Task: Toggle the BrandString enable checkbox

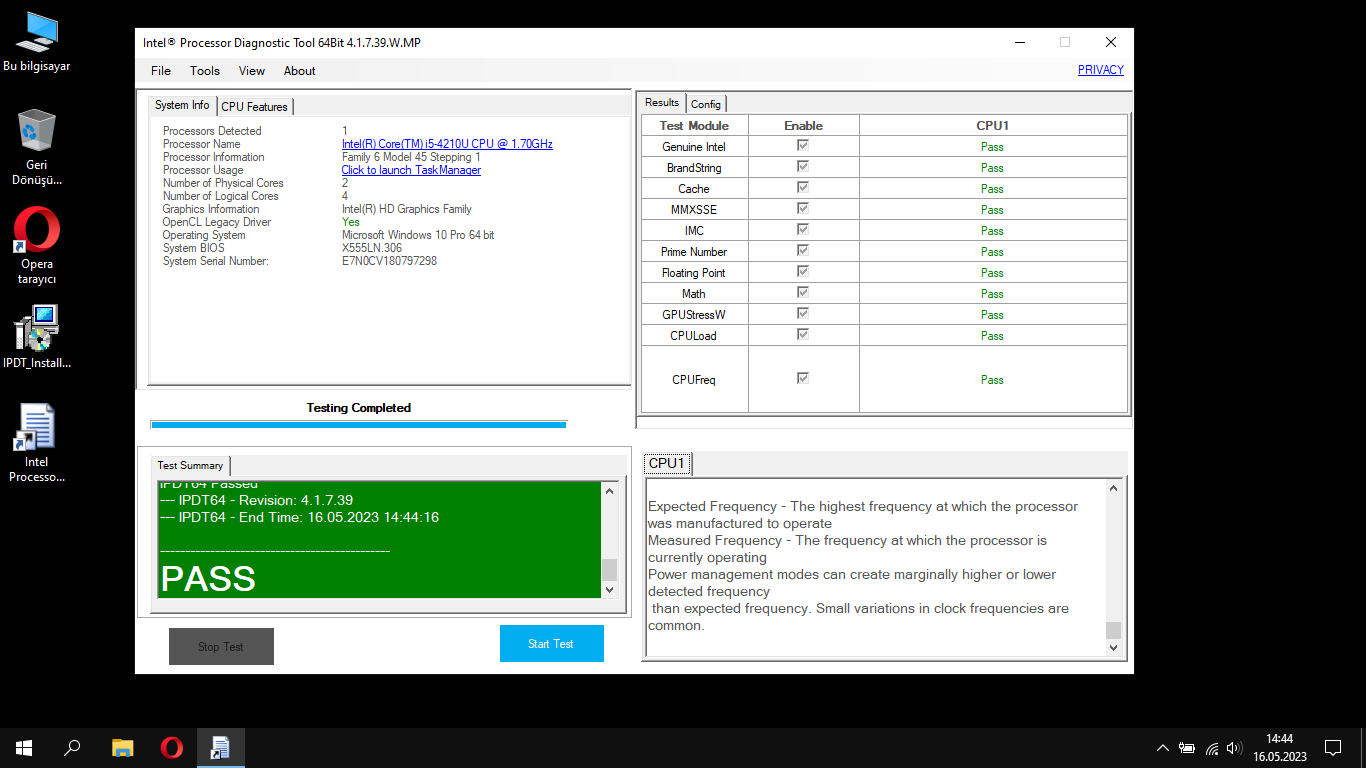Action: click(x=803, y=167)
